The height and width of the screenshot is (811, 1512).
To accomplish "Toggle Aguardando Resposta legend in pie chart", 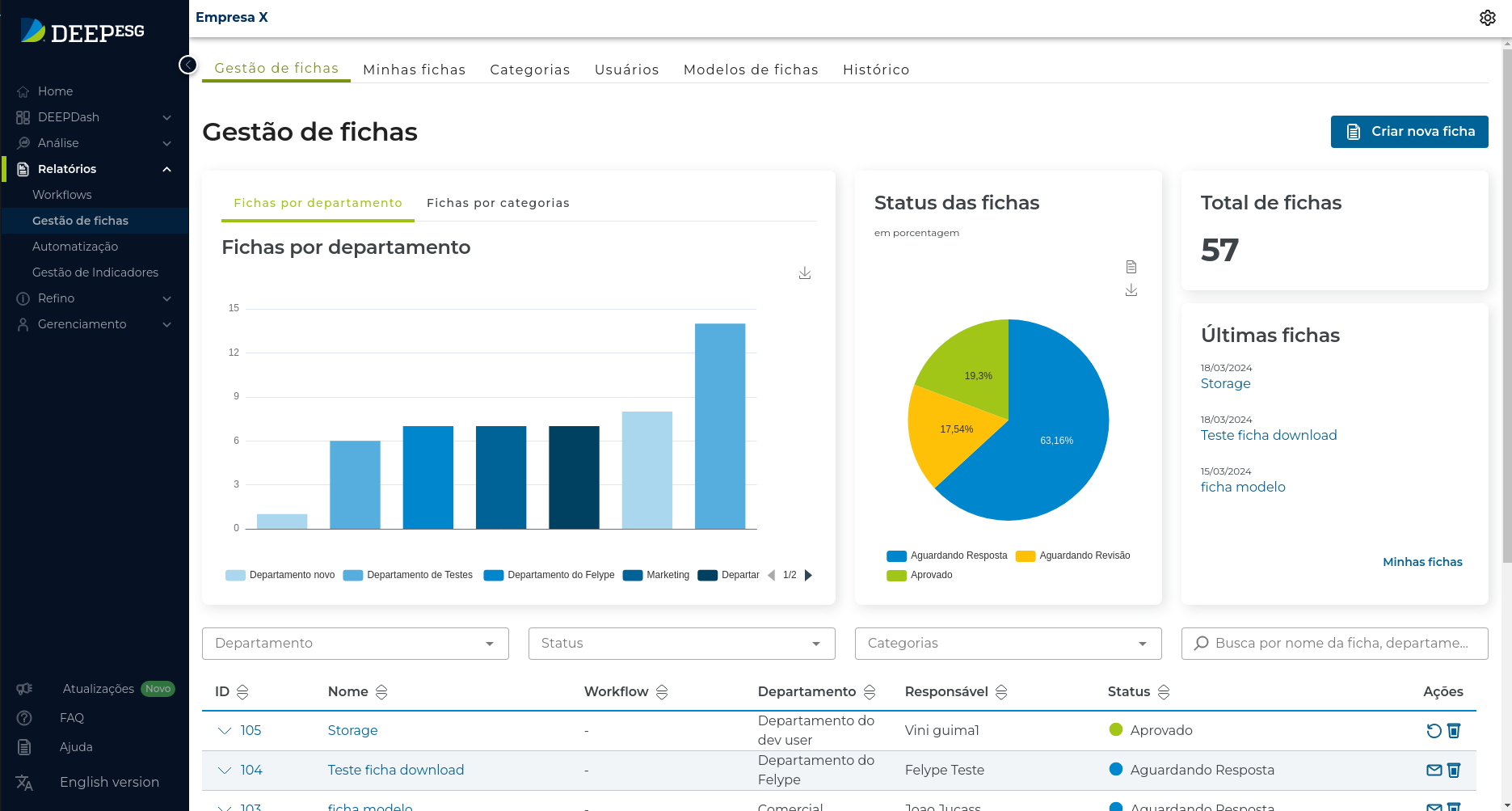I will point(947,555).
